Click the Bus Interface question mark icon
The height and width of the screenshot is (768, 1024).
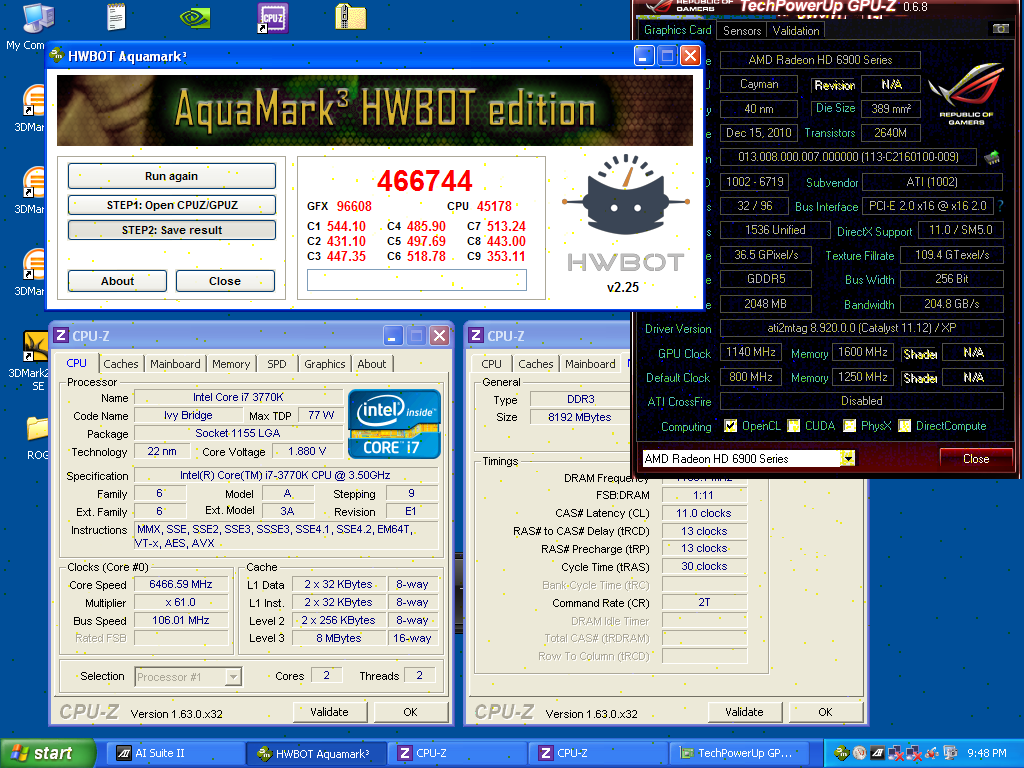point(1000,206)
